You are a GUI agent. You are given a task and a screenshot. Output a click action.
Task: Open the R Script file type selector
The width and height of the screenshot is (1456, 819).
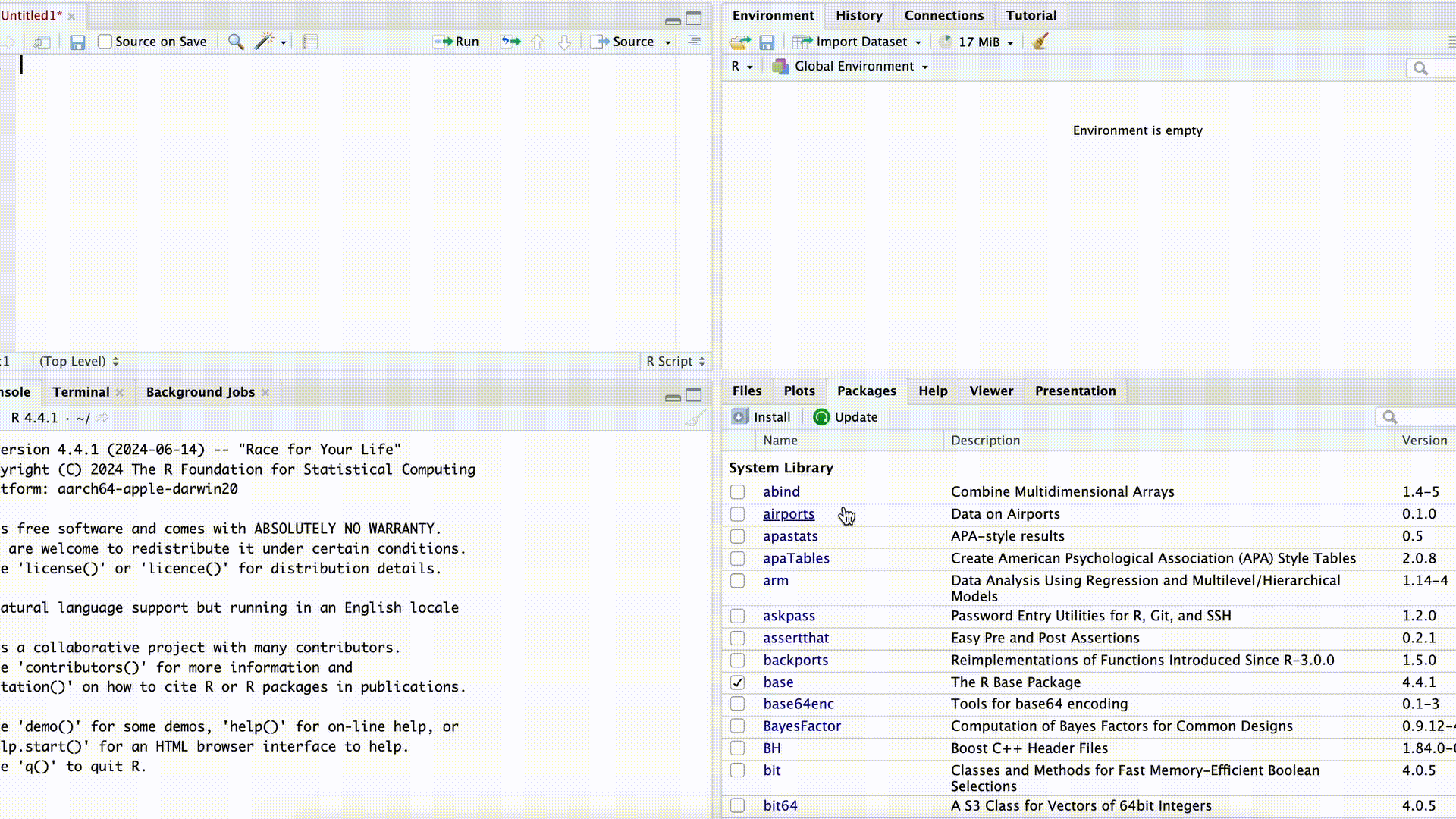(x=676, y=362)
